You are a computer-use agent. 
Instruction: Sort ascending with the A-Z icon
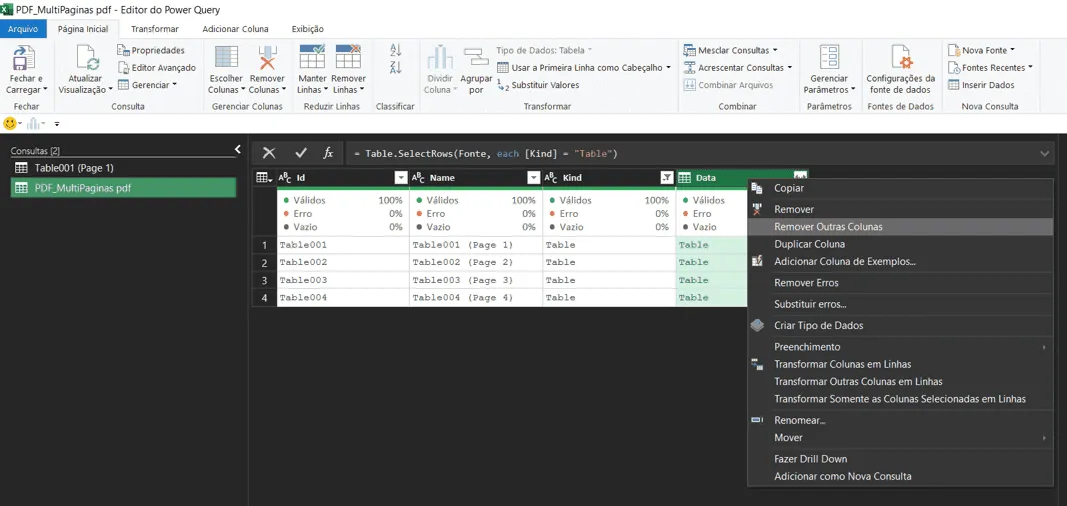pos(395,50)
